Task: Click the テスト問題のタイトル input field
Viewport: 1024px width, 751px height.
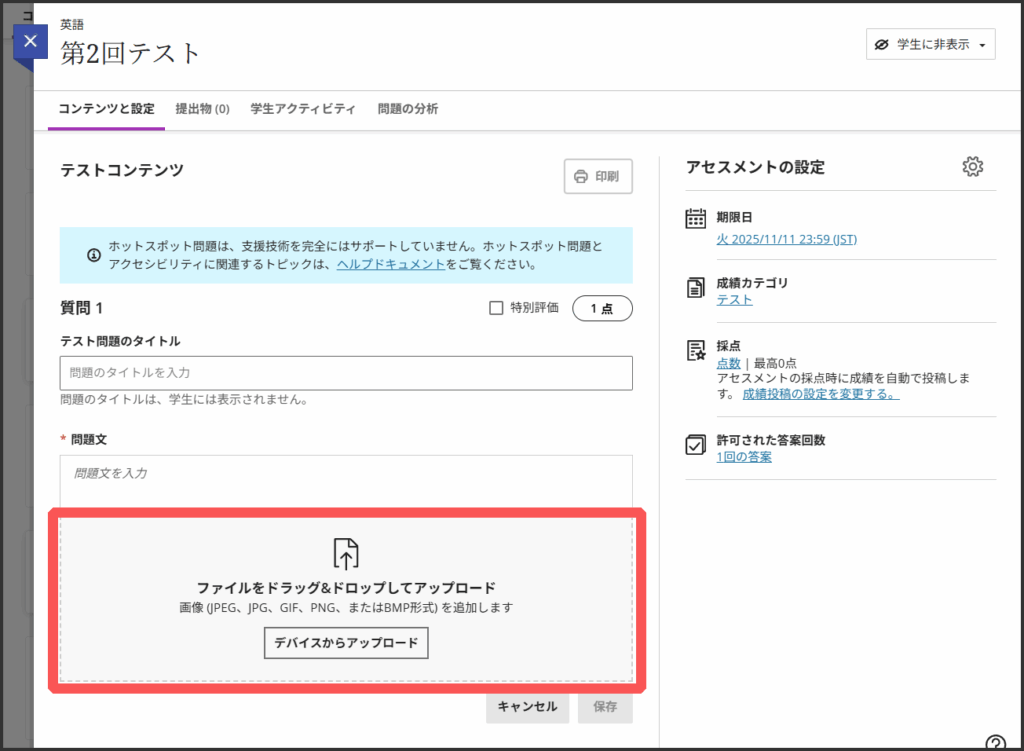Action: pos(346,373)
